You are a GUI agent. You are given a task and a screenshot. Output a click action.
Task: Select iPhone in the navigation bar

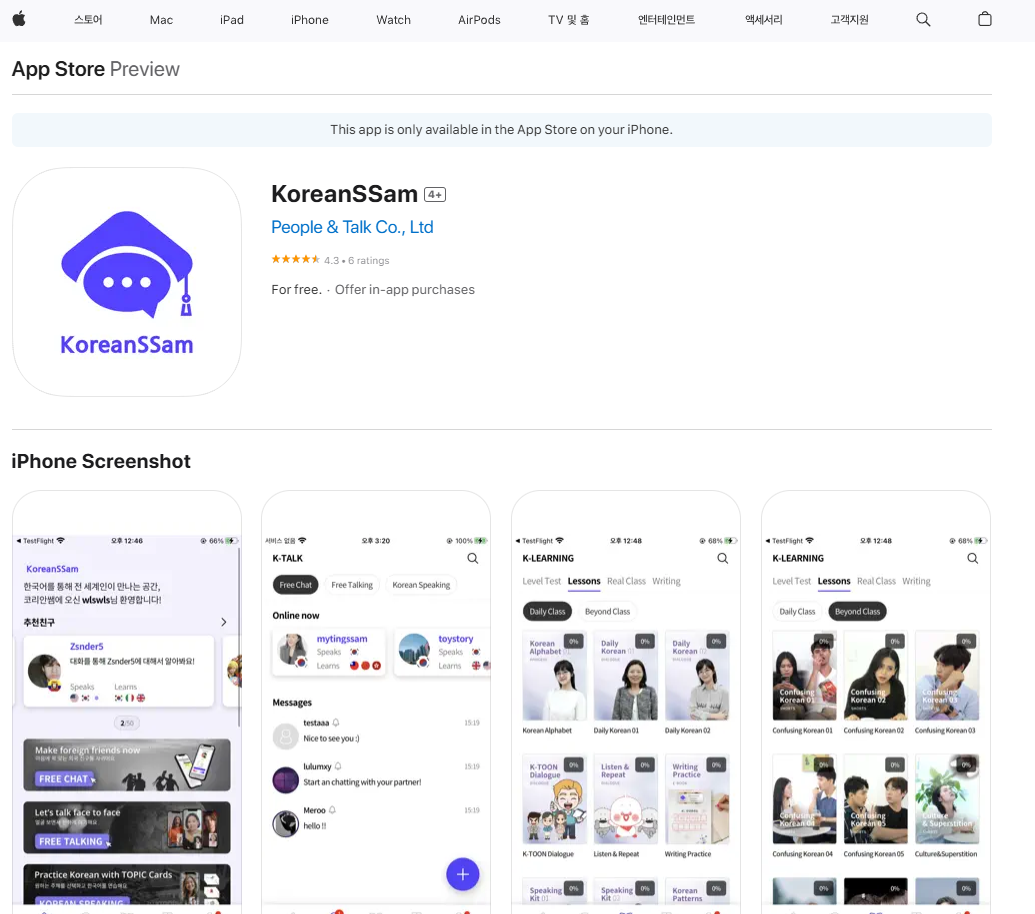[x=310, y=20]
